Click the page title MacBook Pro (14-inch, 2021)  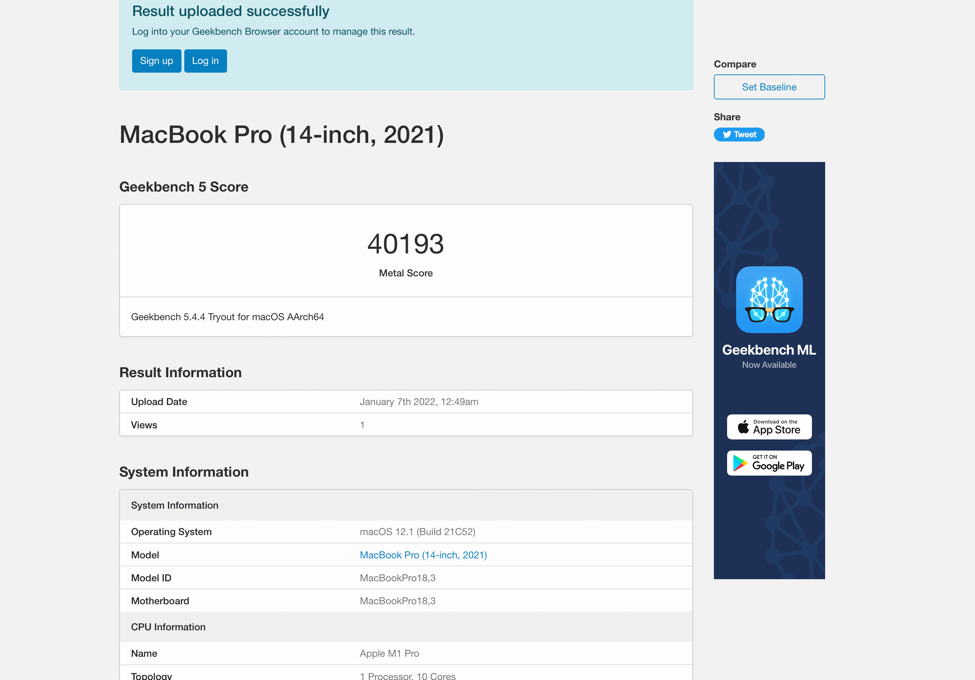point(281,135)
